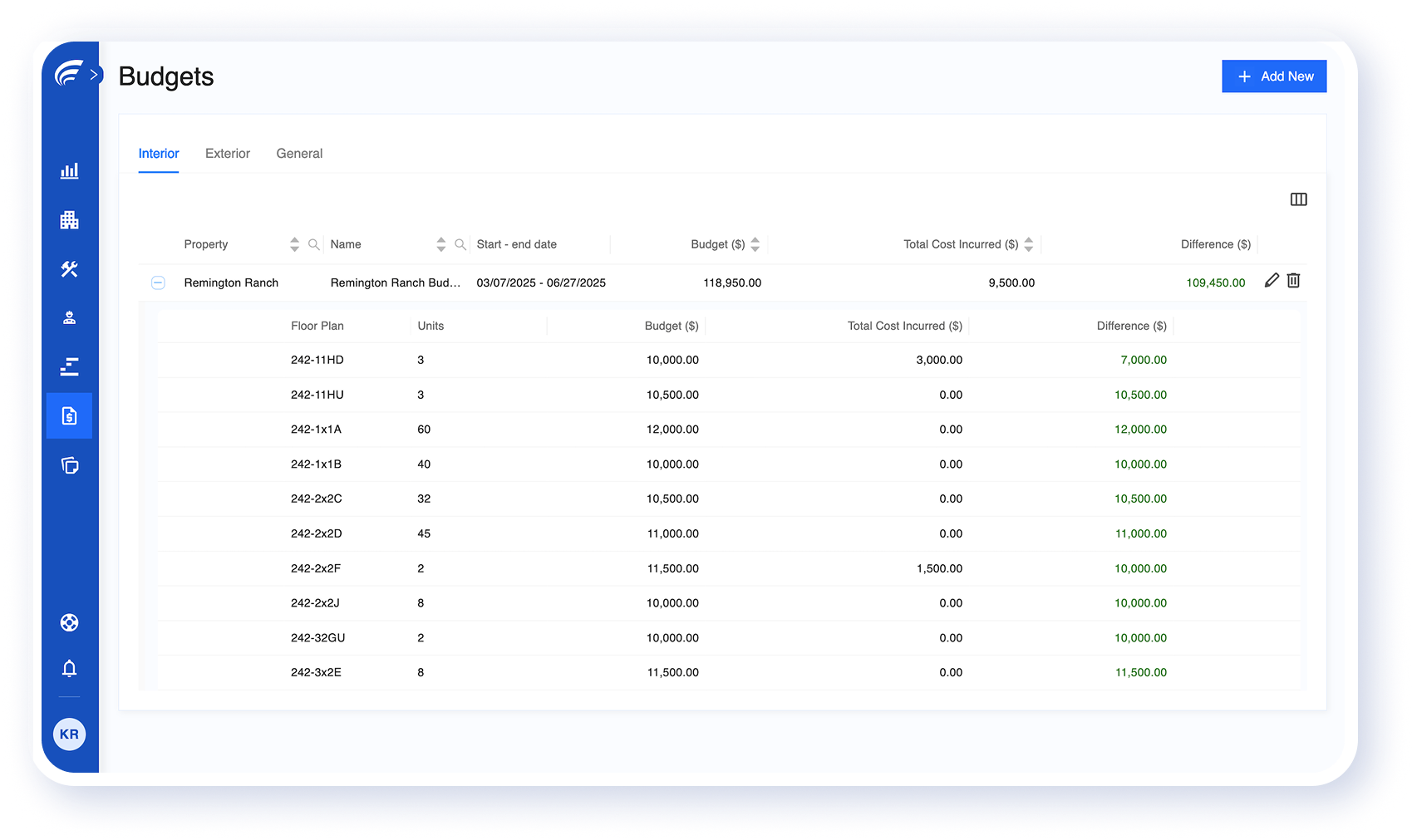Screen dimensions: 1412x840
Task: Open the buildings properties icon
Action: click(69, 220)
